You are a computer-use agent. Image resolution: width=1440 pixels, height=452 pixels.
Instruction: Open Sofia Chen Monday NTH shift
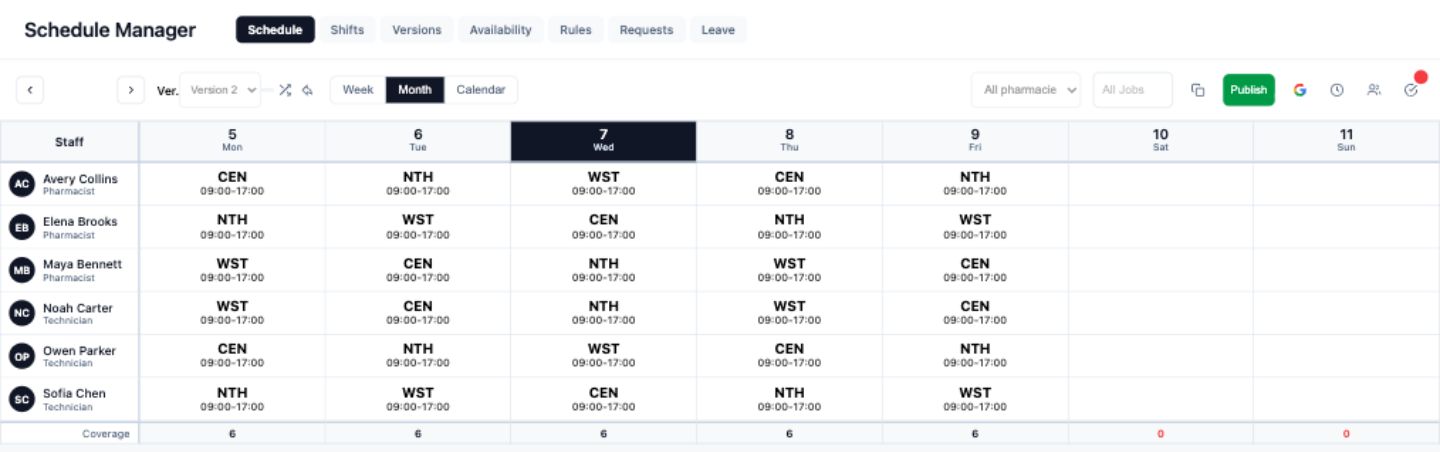pyautogui.click(x=232, y=399)
